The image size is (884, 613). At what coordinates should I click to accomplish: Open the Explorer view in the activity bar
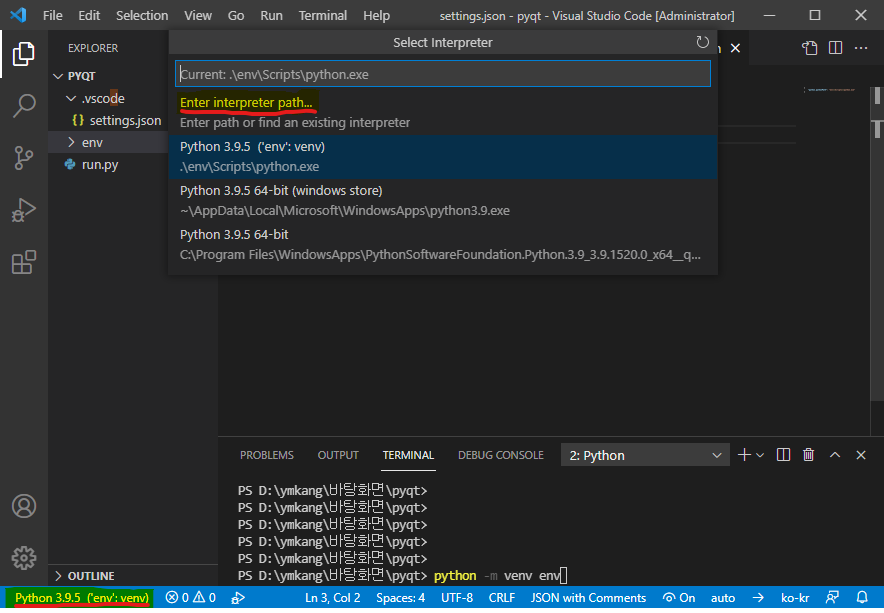pyautogui.click(x=24, y=54)
